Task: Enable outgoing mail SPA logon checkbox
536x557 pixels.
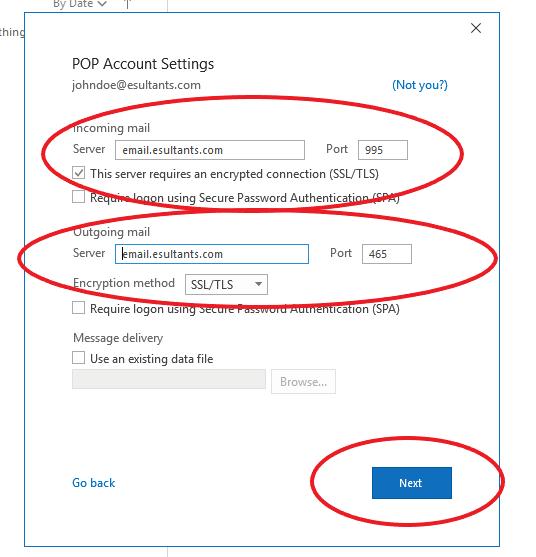Action: pyautogui.click(x=78, y=308)
